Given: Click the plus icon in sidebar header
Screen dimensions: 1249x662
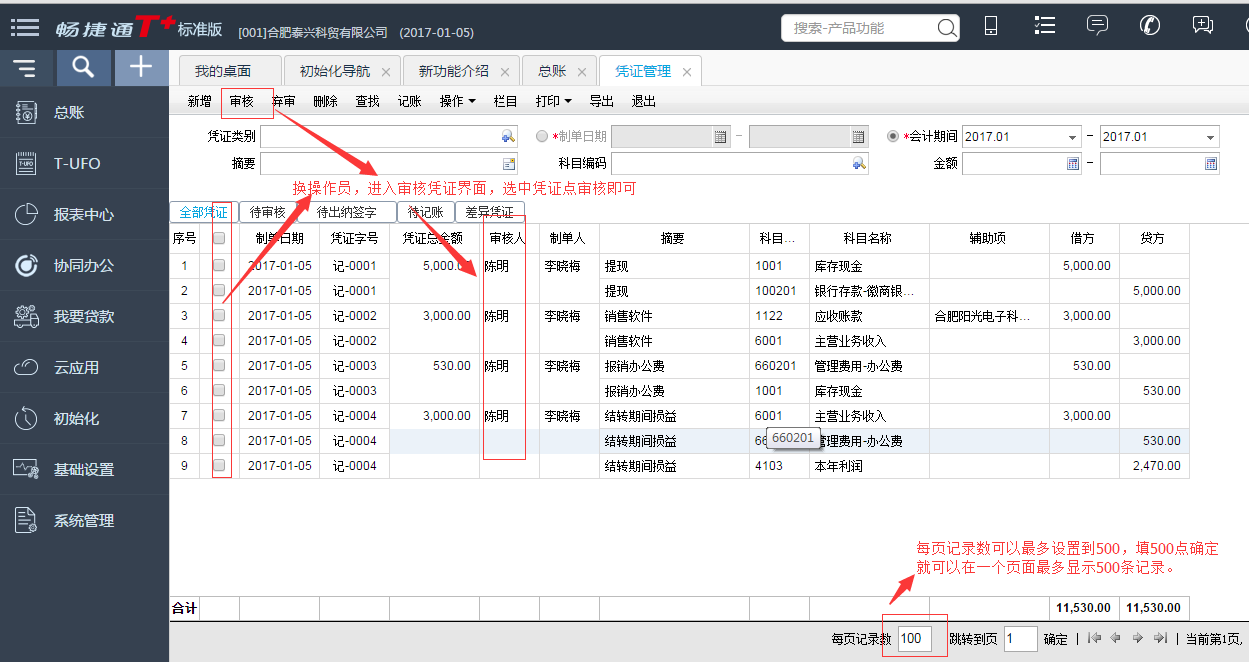Looking at the screenshot, I should coord(141,67).
